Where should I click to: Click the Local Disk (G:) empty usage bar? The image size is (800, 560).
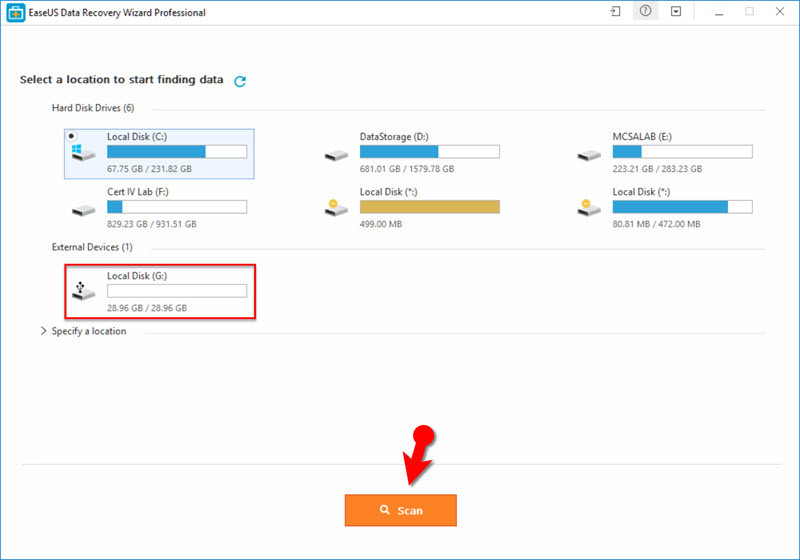177,291
